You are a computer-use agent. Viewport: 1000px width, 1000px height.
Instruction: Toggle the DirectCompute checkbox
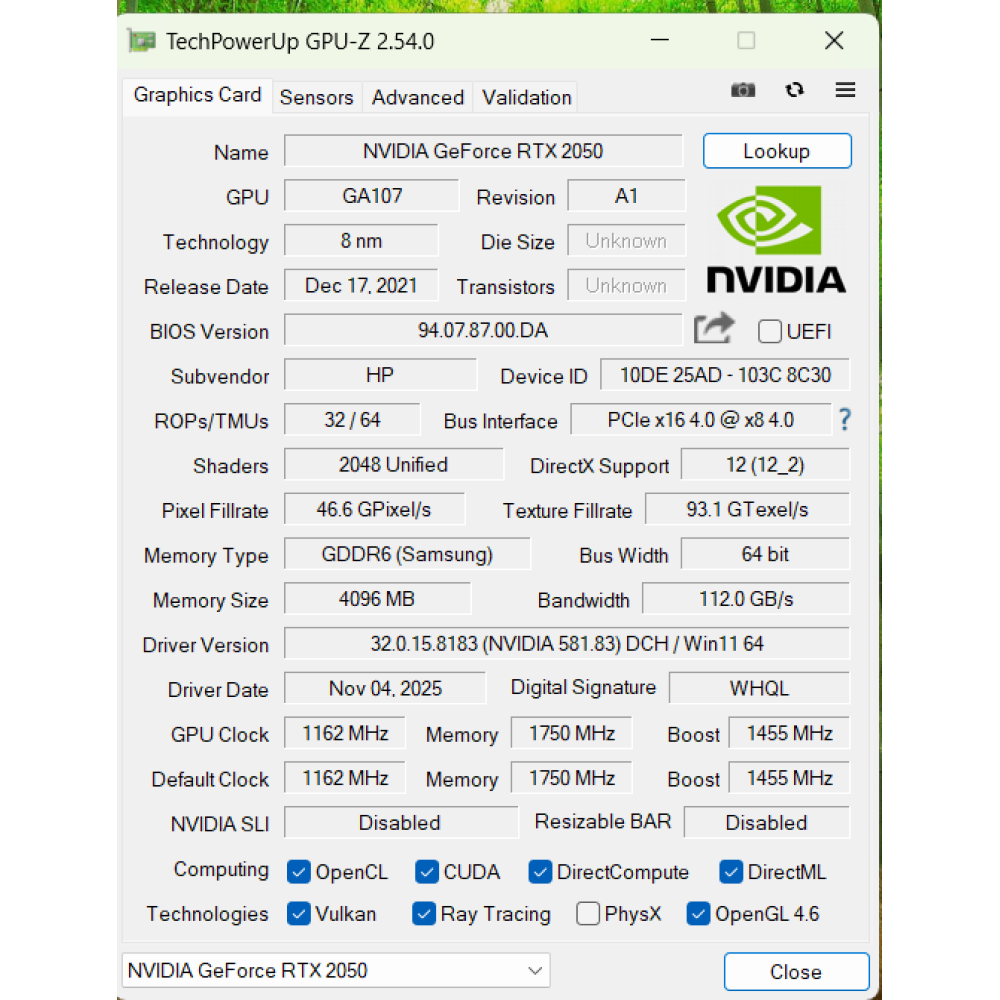click(540, 872)
